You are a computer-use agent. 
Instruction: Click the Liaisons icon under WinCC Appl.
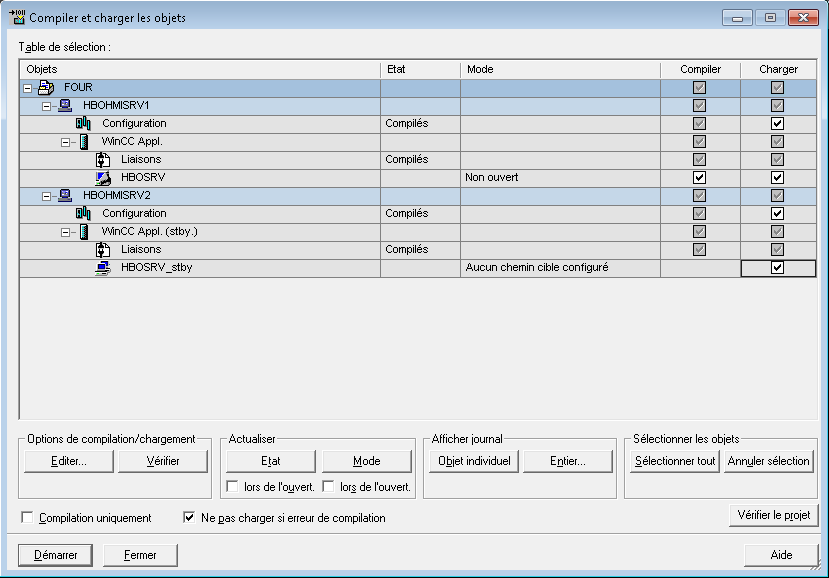[103, 160]
